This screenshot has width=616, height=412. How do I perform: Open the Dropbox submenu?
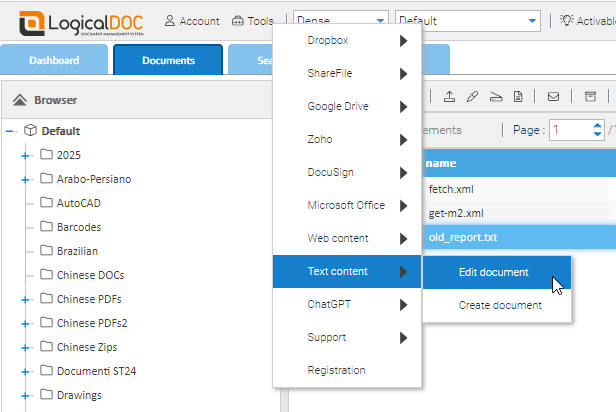point(347,40)
